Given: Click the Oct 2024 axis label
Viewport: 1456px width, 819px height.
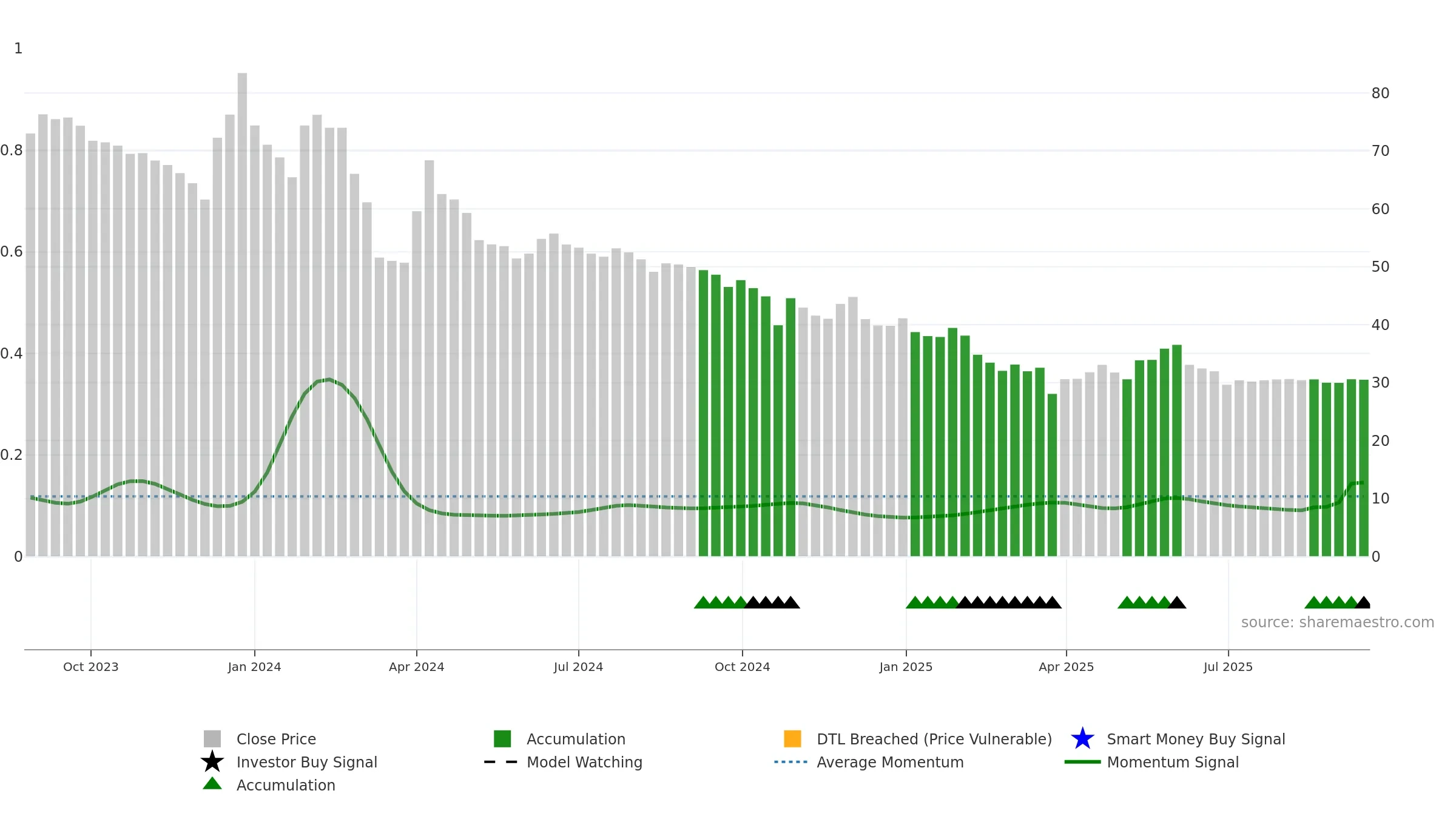Looking at the screenshot, I should tap(742, 667).
